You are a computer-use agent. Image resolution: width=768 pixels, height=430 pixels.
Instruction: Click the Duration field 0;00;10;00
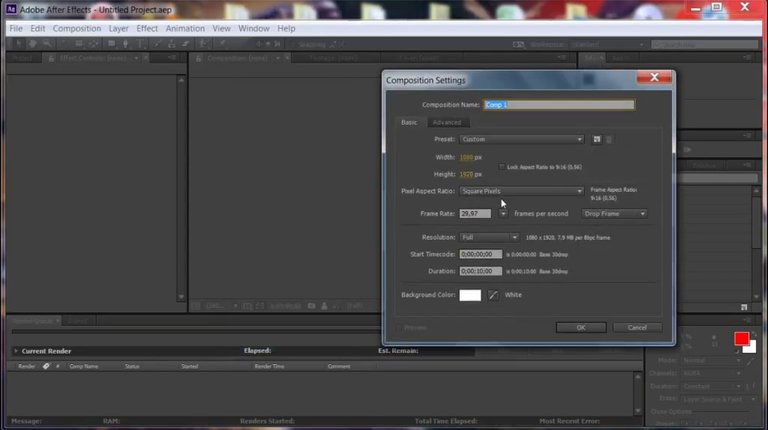tap(480, 271)
